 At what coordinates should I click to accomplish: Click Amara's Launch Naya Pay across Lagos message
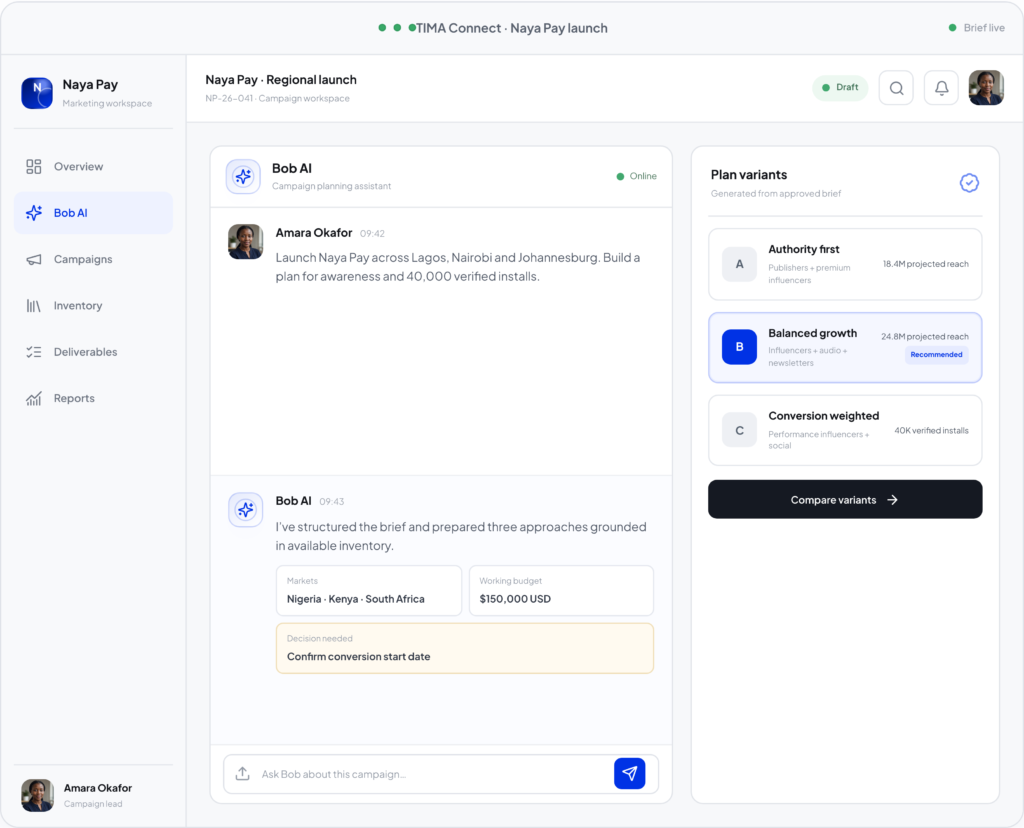(x=458, y=267)
